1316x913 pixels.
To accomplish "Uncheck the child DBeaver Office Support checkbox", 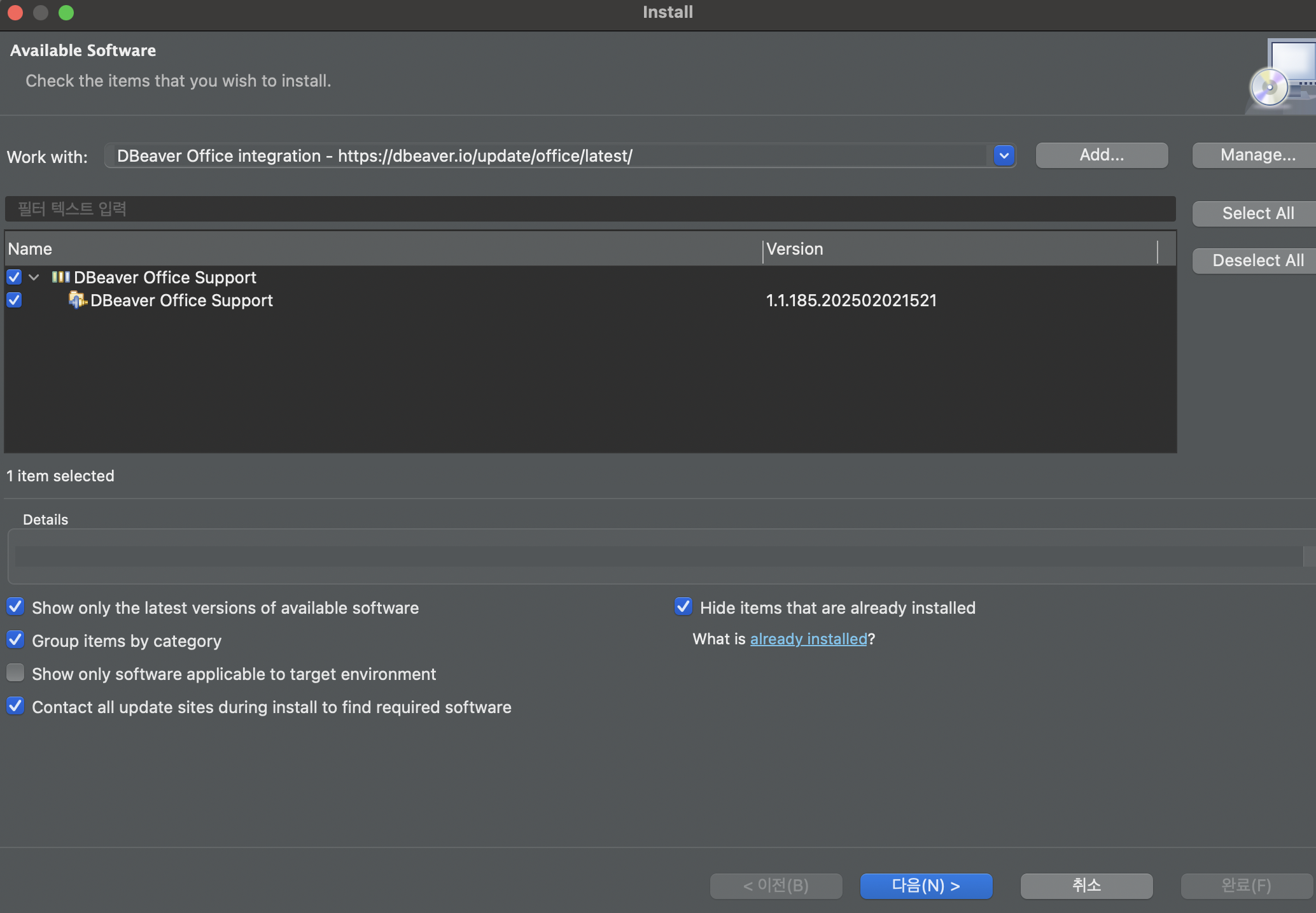I will (x=14, y=300).
